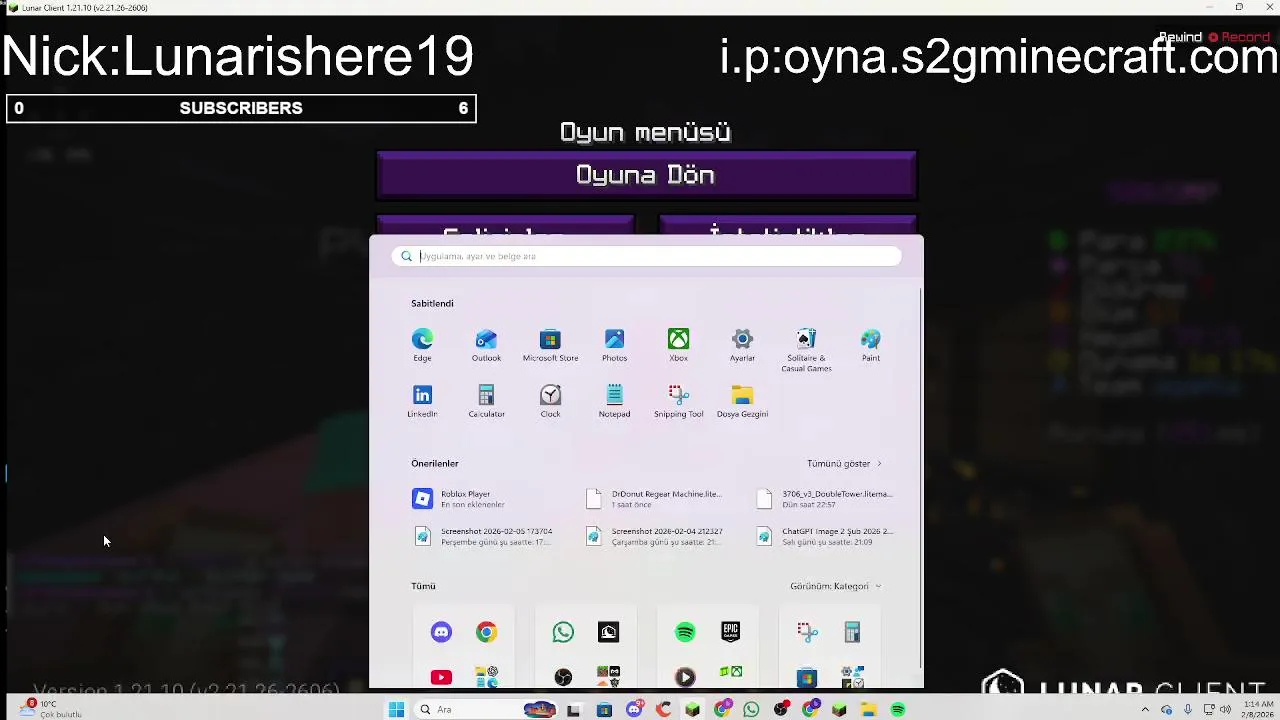Open Solitaire & Casual Games

pyautogui.click(x=806, y=350)
